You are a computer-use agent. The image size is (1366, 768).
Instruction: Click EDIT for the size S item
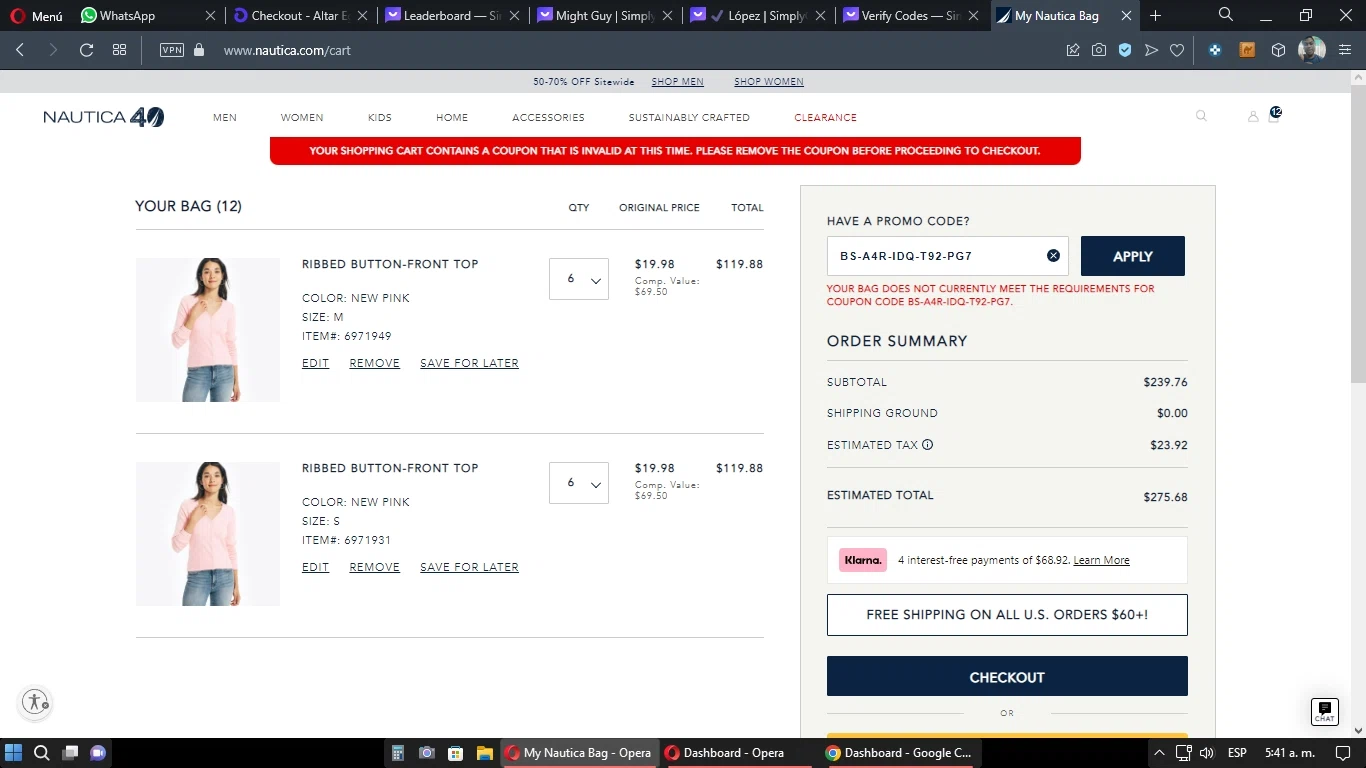click(315, 567)
